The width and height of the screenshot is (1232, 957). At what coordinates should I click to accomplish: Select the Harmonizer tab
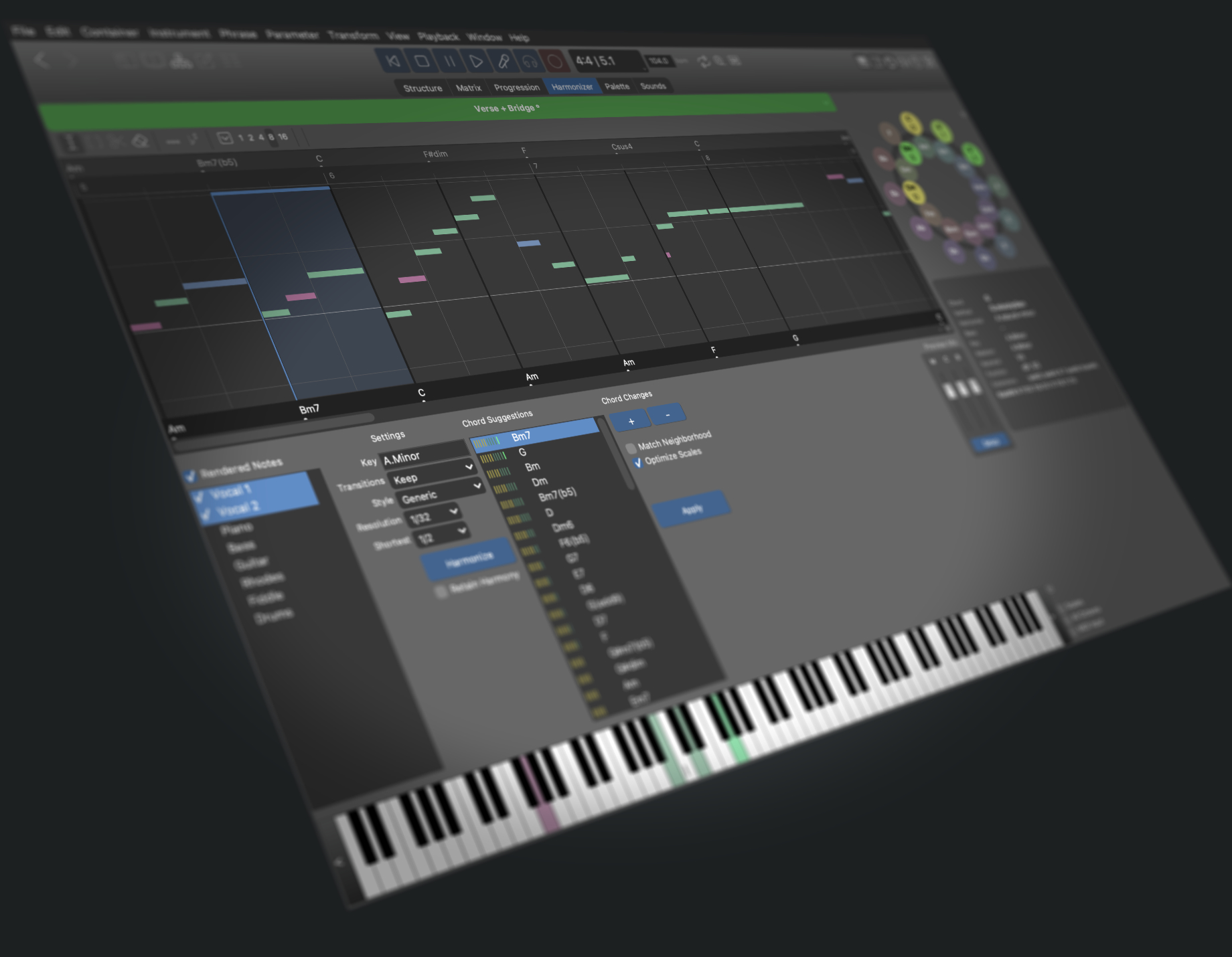click(x=572, y=86)
